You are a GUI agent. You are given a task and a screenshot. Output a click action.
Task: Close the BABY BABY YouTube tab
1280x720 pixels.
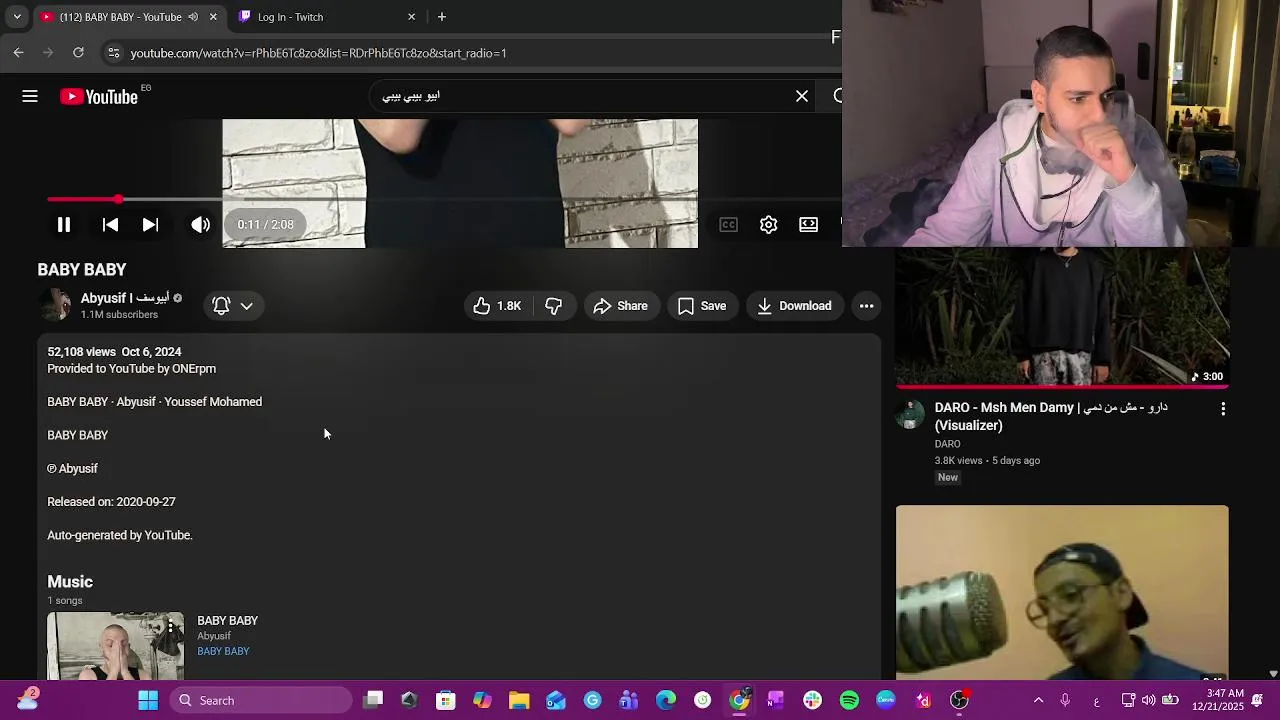tap(213, 17)
